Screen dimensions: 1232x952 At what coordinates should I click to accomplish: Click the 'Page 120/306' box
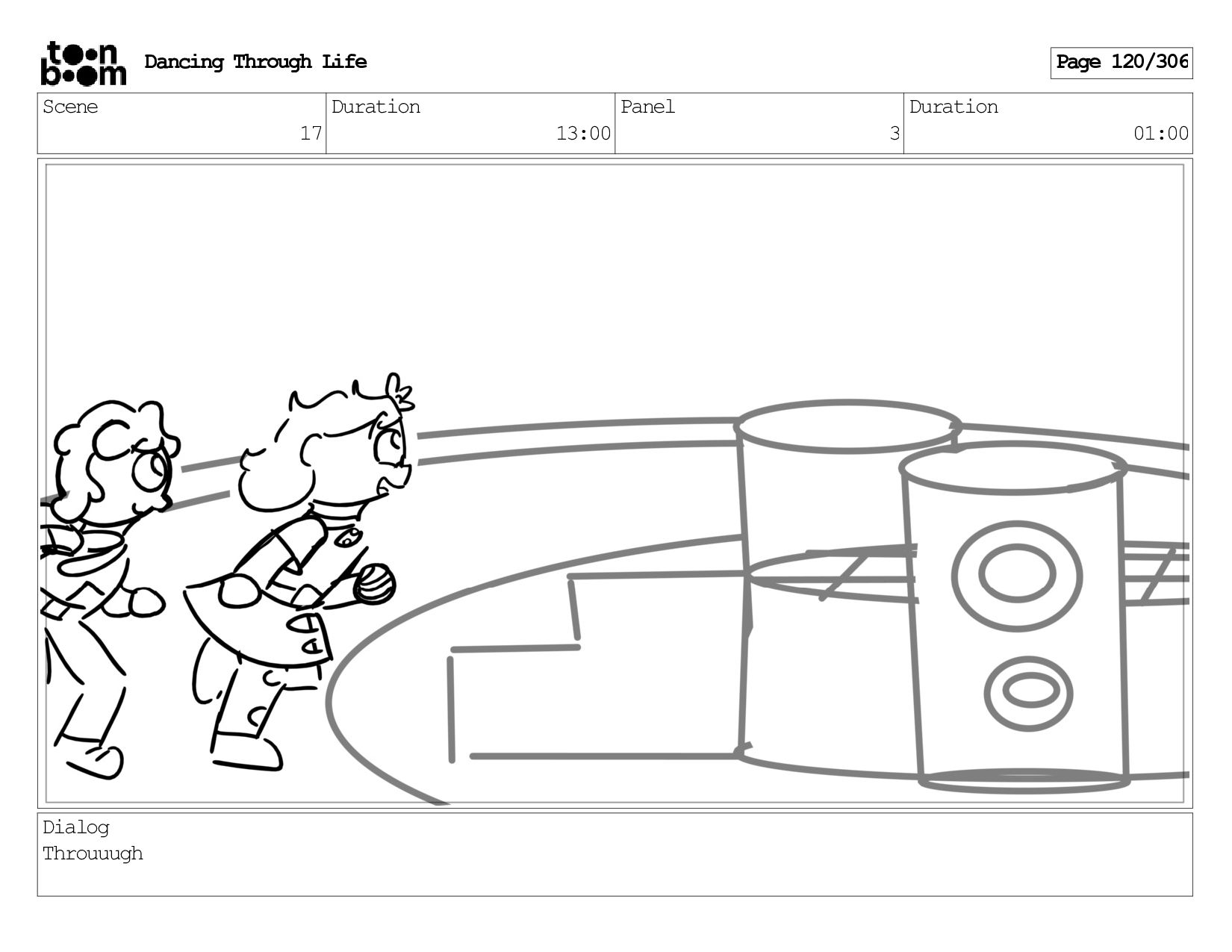1121,63
